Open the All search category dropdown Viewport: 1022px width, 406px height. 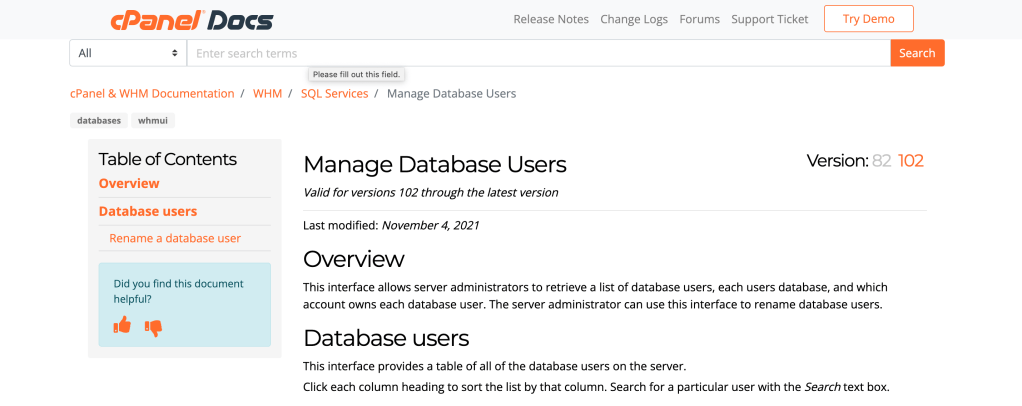pos(128,53)
